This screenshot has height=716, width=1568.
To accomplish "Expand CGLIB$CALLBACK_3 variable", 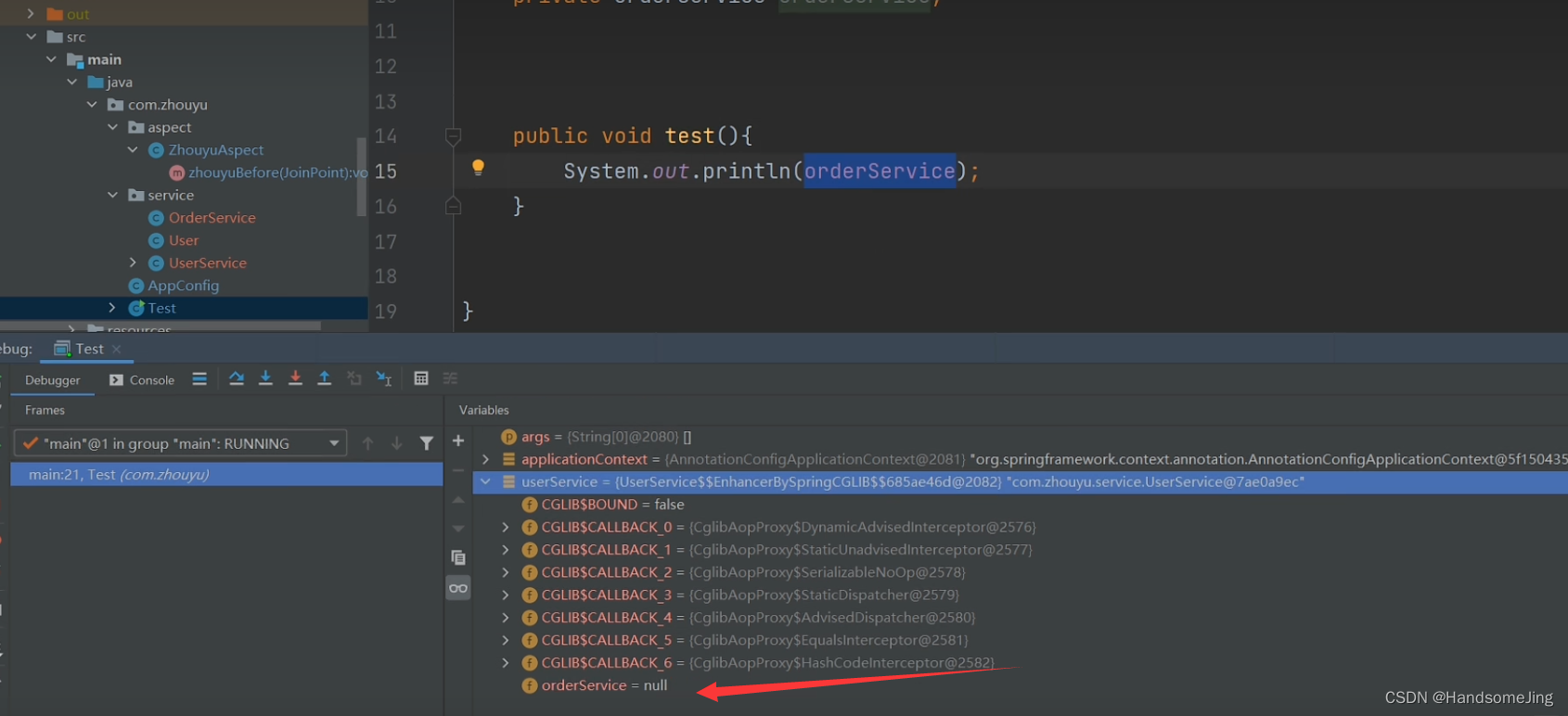I will click(506, 595).
